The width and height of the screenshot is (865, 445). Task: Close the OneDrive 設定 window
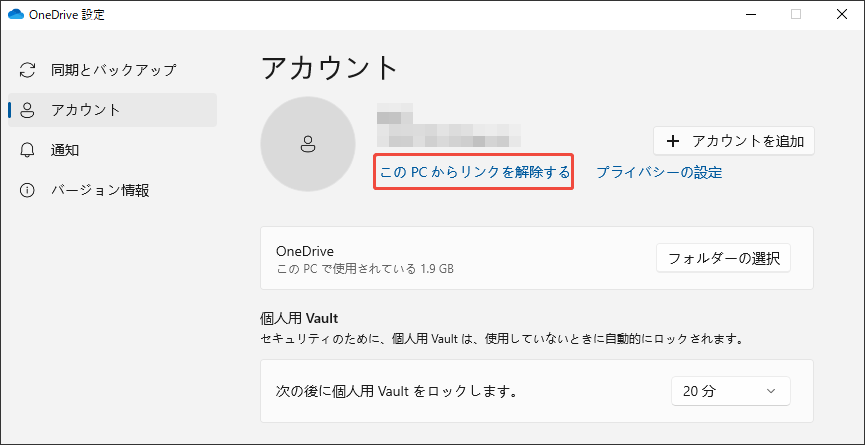tap(841, 15)
